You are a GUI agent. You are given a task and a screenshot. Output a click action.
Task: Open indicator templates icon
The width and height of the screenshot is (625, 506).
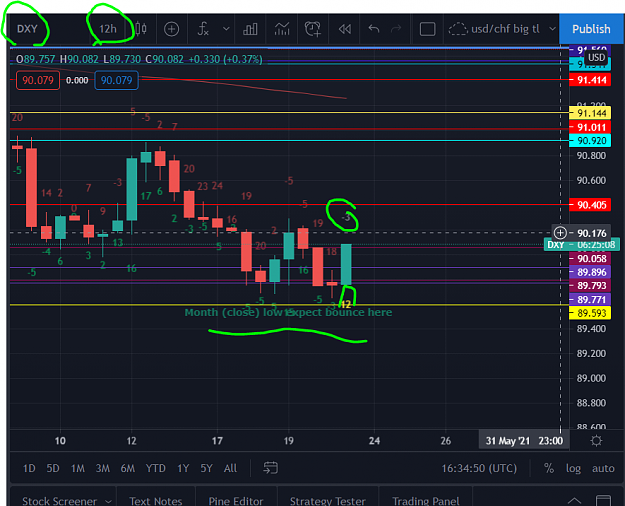282,29
